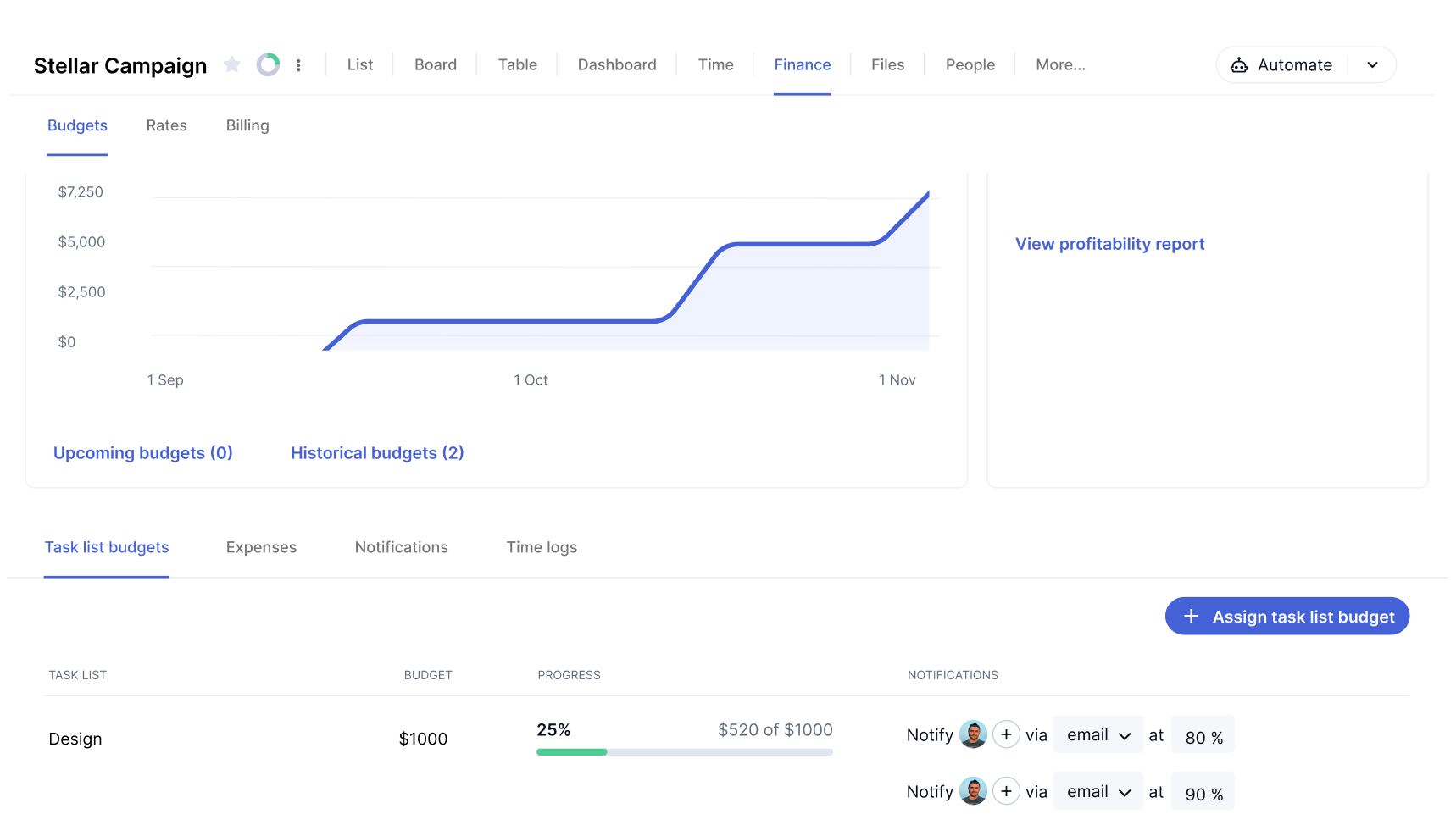Expand the Automate dropdown arrow
Viewport: 1456px width, 814px height.
click(1372, 65)
